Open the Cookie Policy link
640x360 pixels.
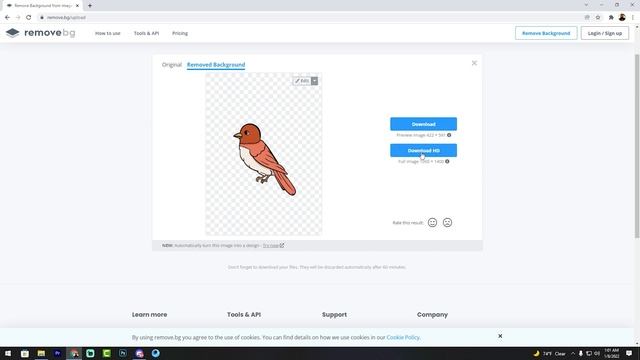click(403, 338)
